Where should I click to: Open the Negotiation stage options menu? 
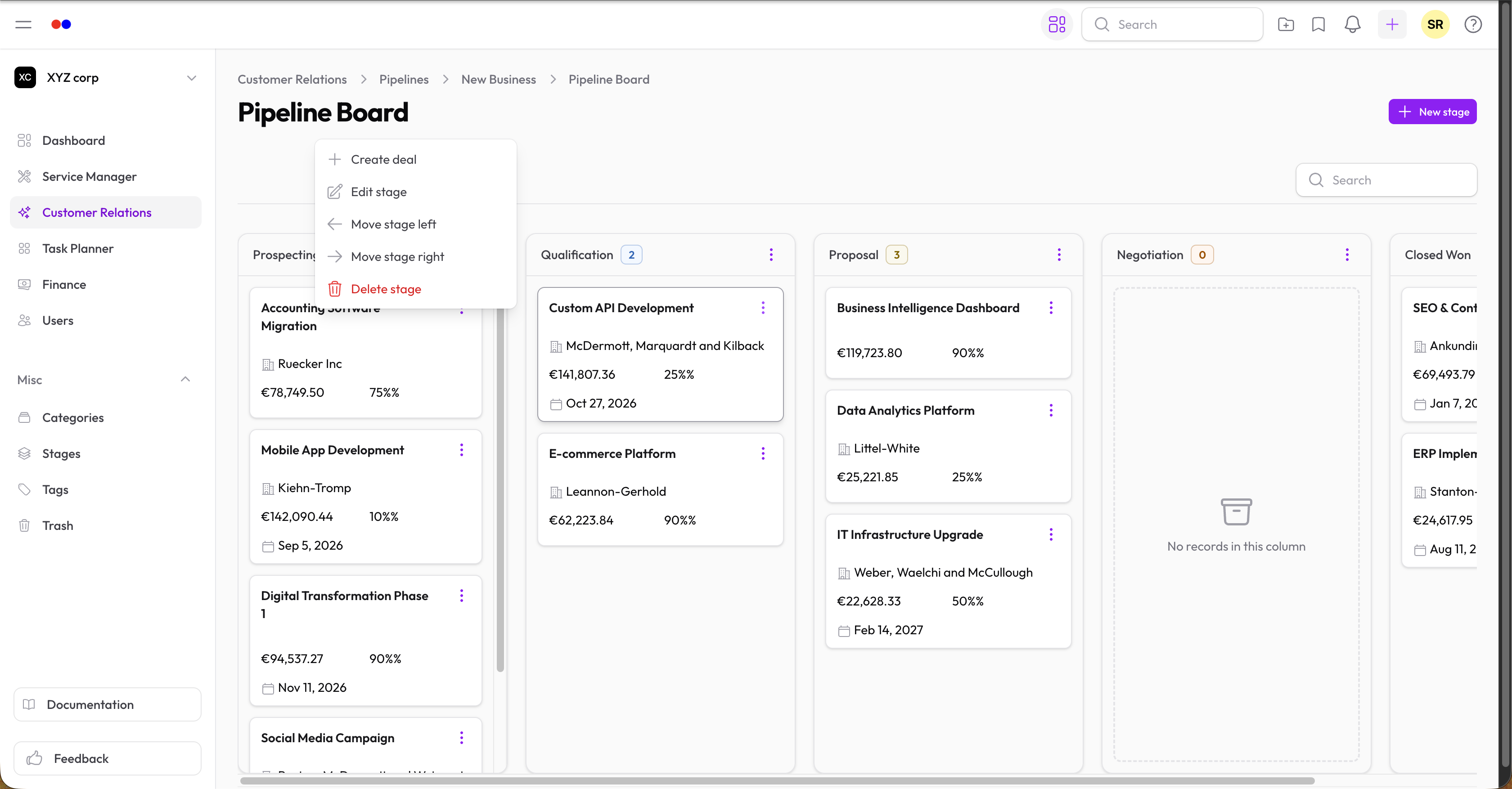[x=1347, y=255]
